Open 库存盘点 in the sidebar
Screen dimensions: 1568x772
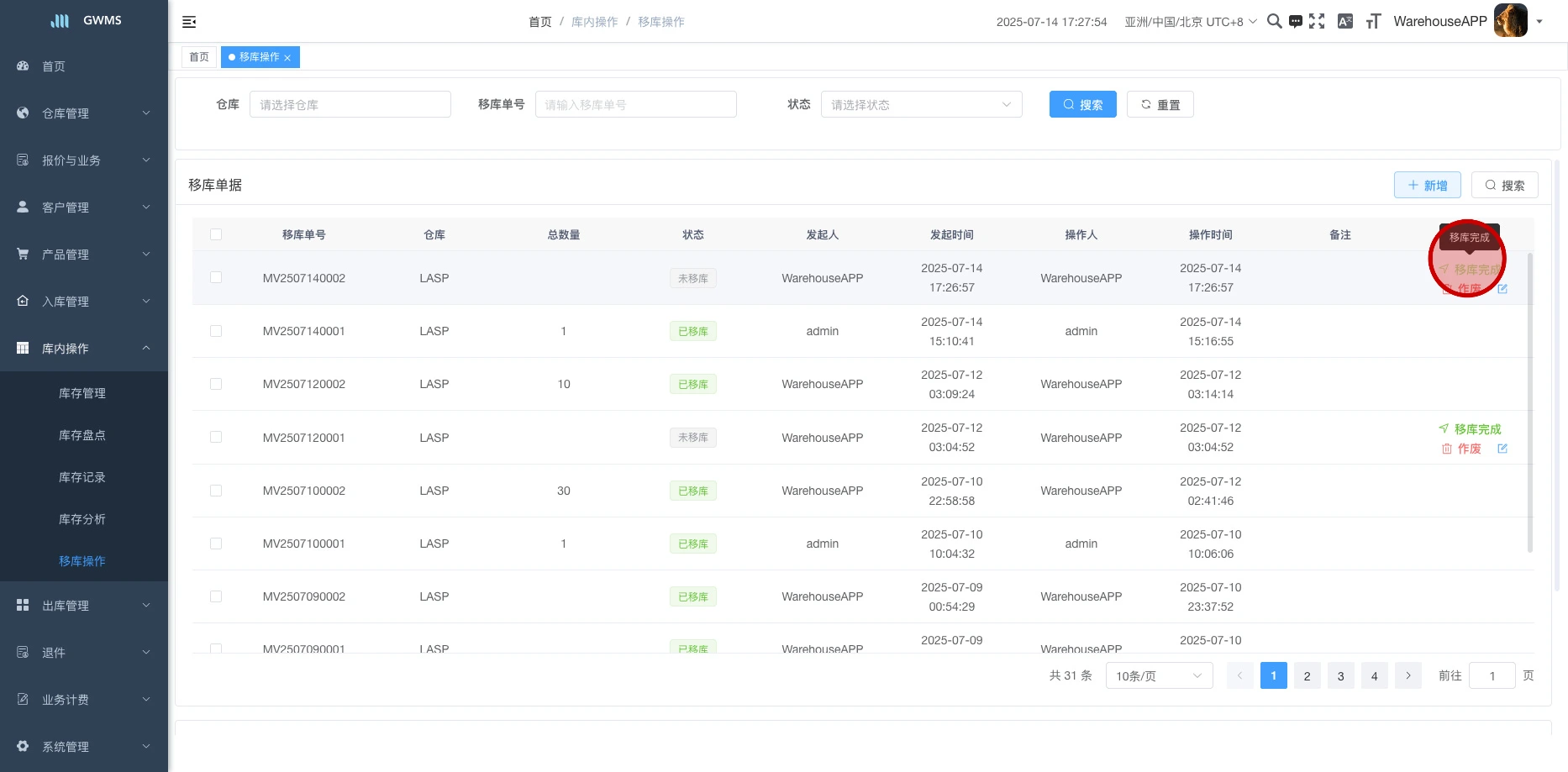[82, 435]
